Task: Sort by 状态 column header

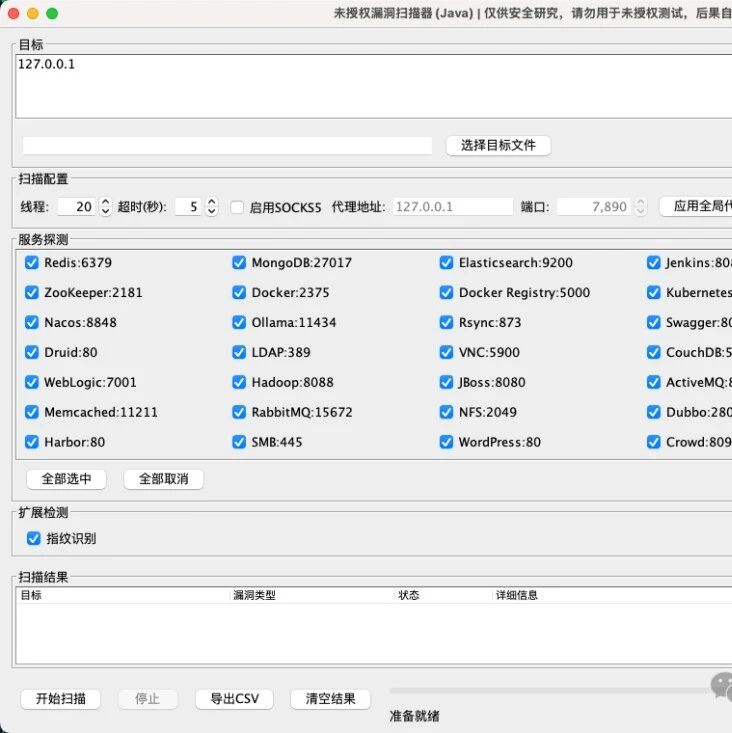Action: pyautogui.click(x=445, y=595)
